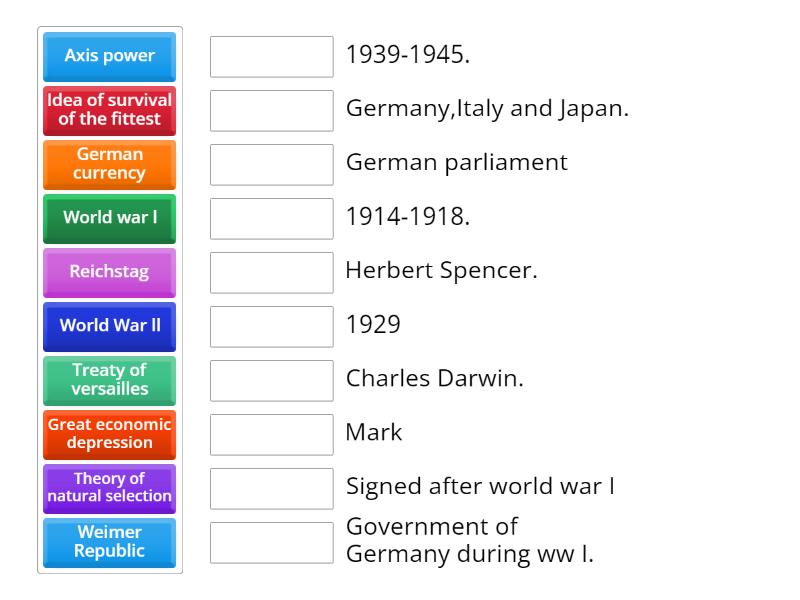Click the Idea of survival of the fittest tile
Screen dimensions: 800x600
[x=109, y=110]
